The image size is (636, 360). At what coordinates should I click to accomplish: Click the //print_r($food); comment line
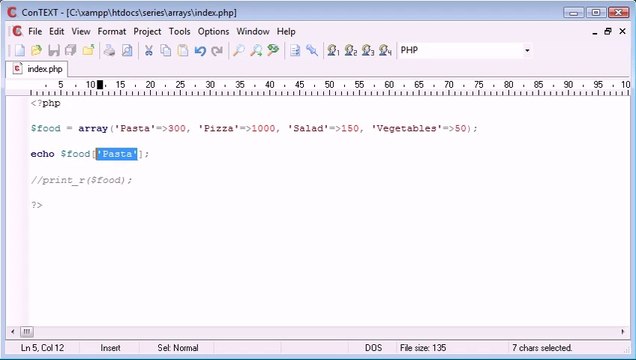click(x=82, y=180)
